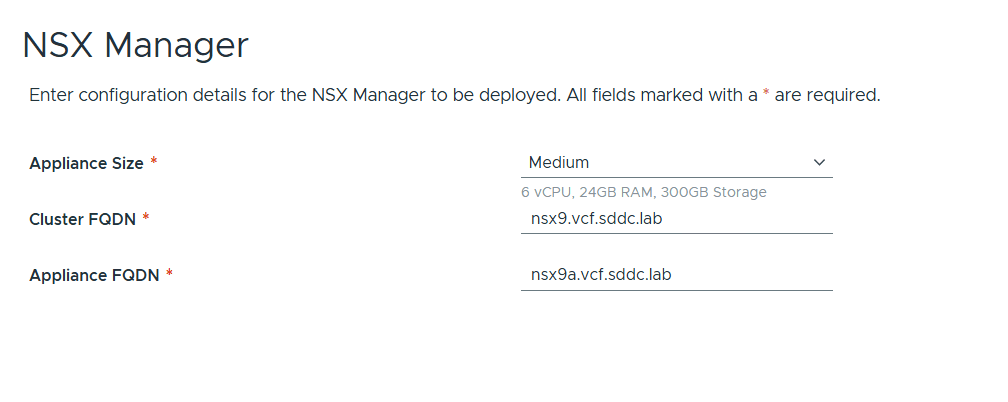Place cursor in nsx9.vcf.sddc.lab text
Viewport: 1008px width, 402px height.
point(595,218)
